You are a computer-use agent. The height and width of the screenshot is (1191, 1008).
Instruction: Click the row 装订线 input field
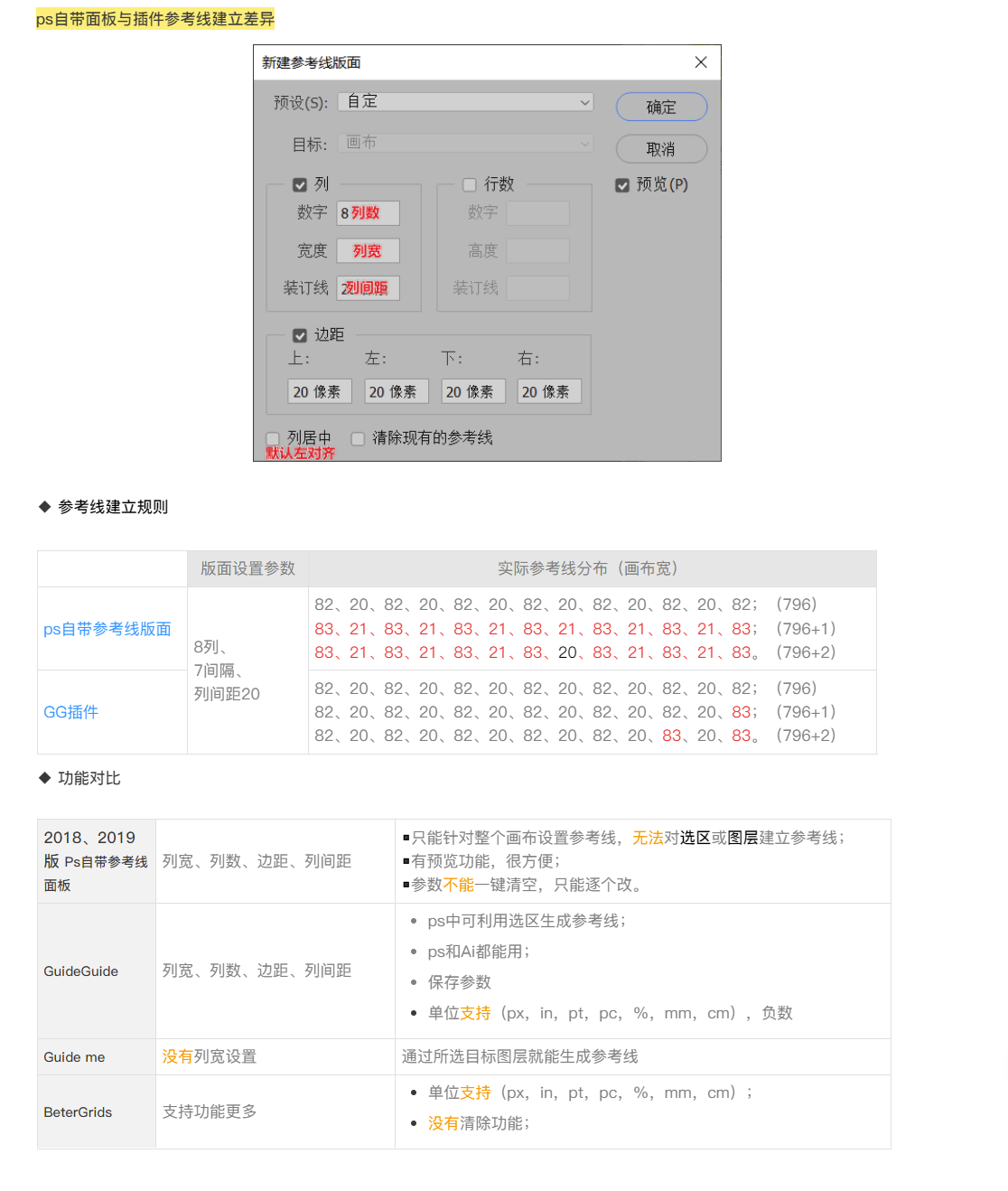click(x=538, y=288)
